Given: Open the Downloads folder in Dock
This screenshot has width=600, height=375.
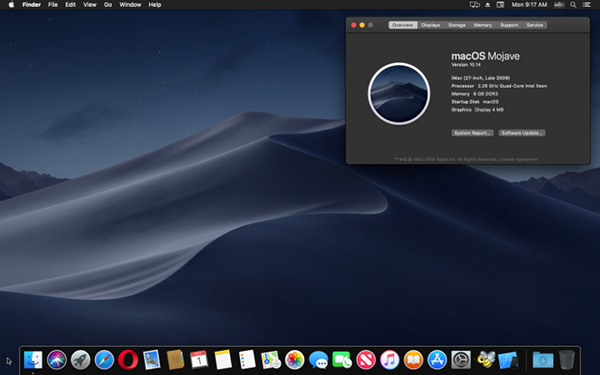Looking at the screenshot, I should tap(543, 360).
